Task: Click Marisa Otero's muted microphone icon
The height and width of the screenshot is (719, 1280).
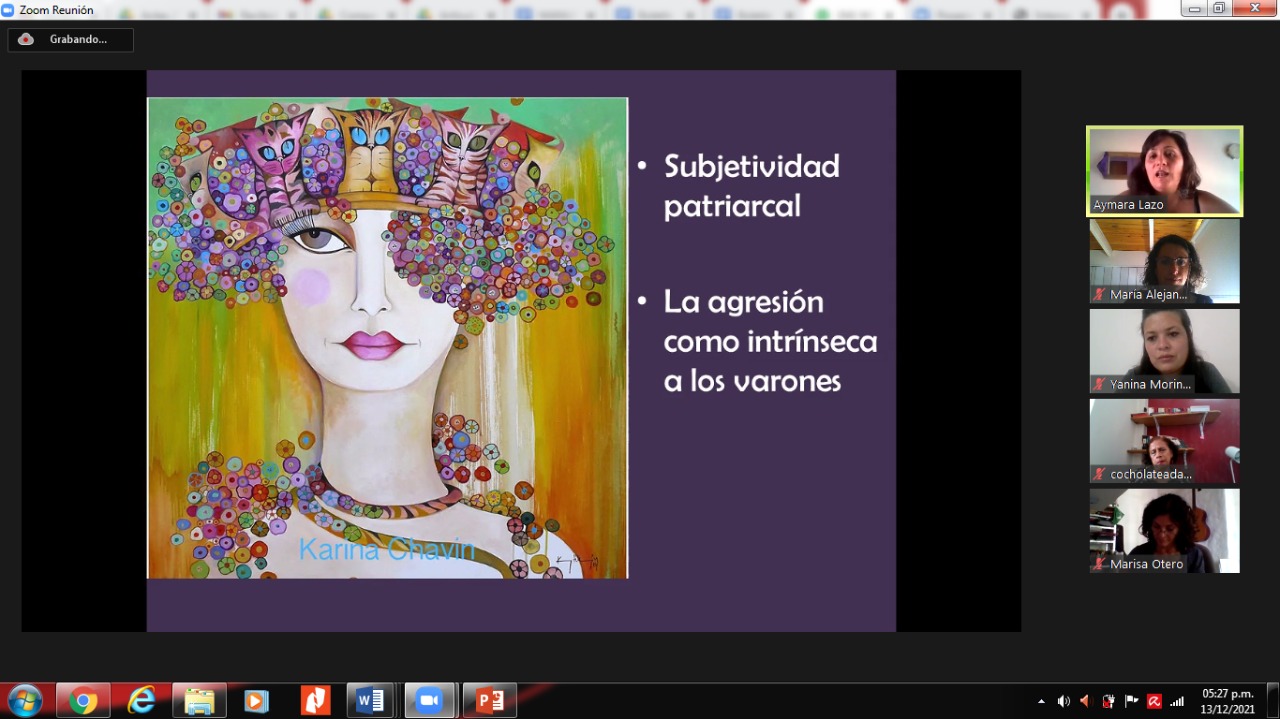Action: tap(1099, 564)
